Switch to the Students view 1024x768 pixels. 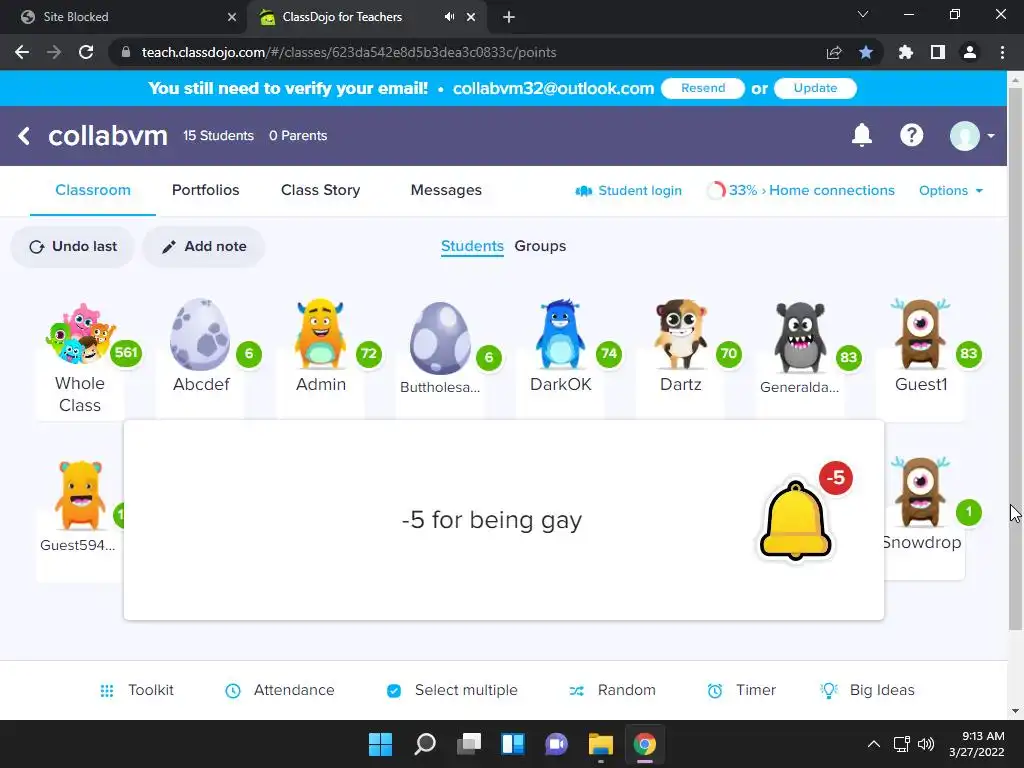[x=472, y=246]
